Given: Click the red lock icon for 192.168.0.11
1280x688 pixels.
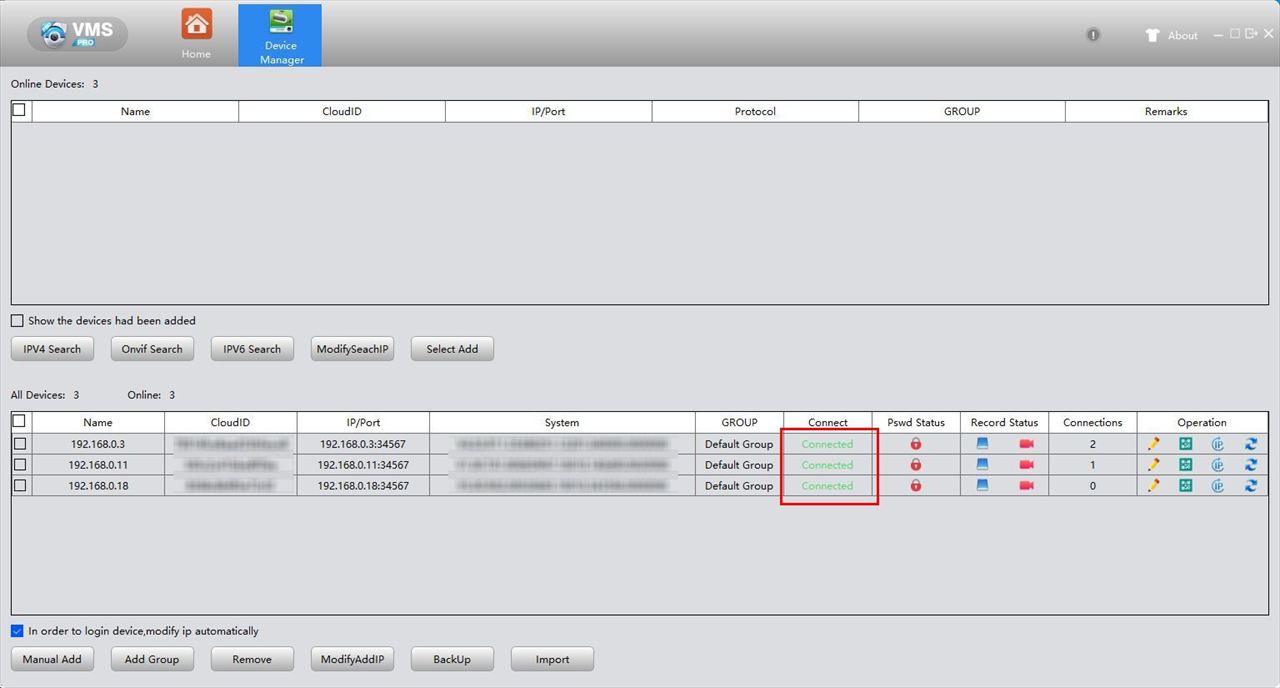Looking at the screenshot, I should 915,465.
